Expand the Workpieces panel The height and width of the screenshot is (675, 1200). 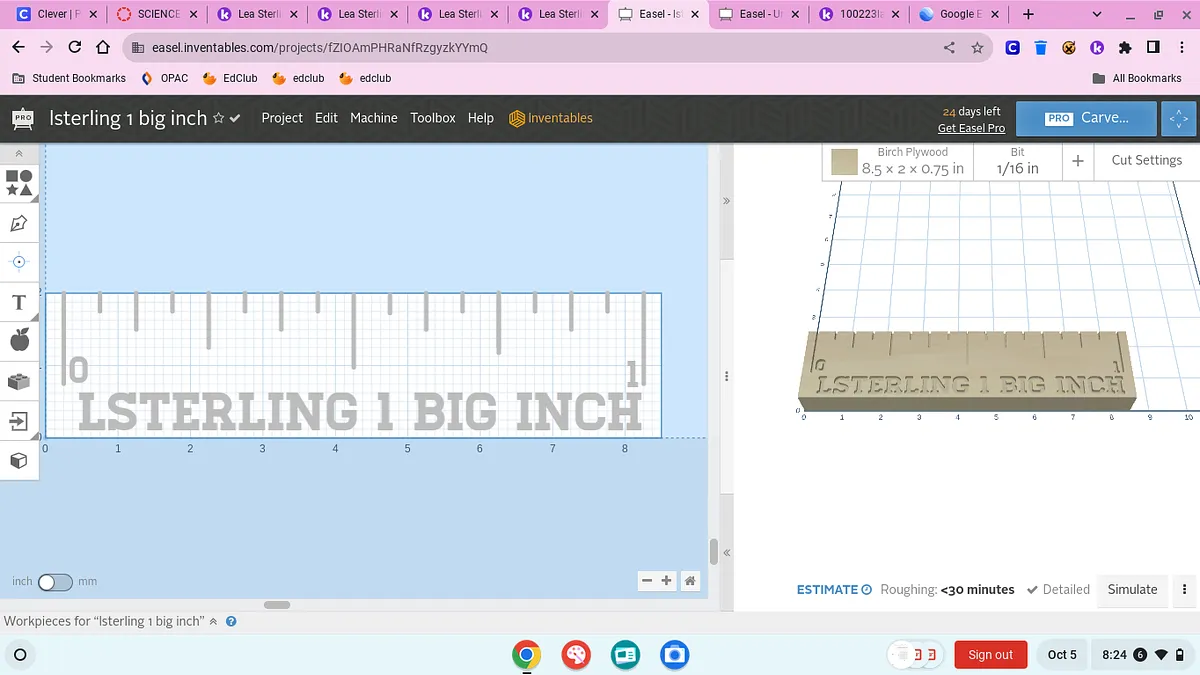pos(213,621)
